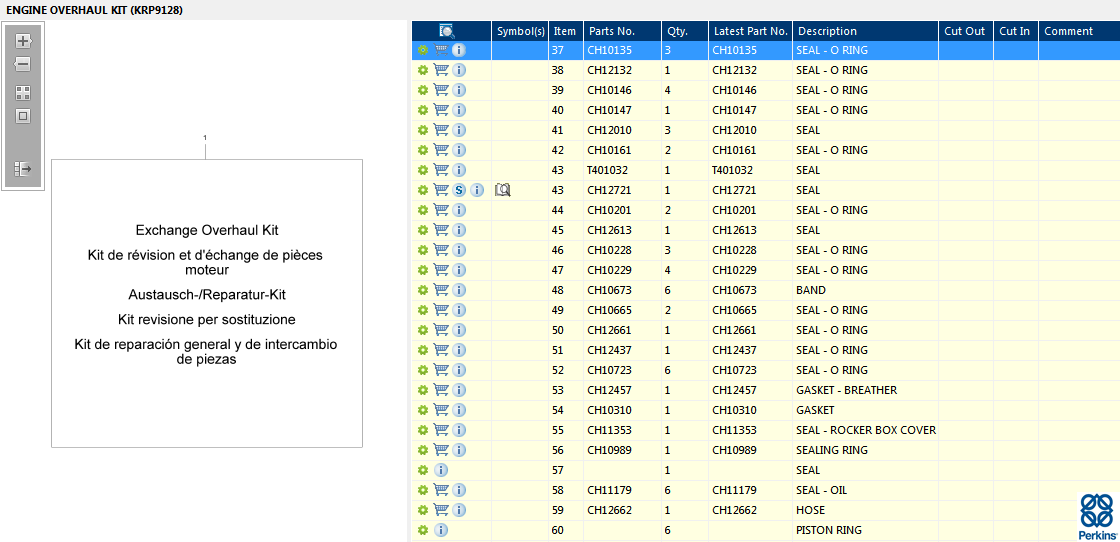Click green gear icon for item 57
Viewport: 1120px width, 542px height.
423,470
